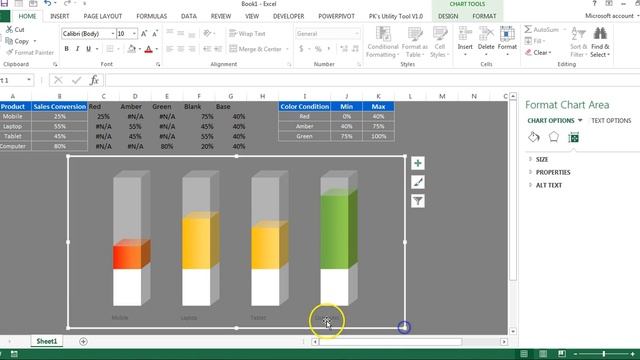Image resolution: width=640 pixels, height=360 pixels.
Task: Open Chart Styles paintbrush button
Action: coord(418,182)
